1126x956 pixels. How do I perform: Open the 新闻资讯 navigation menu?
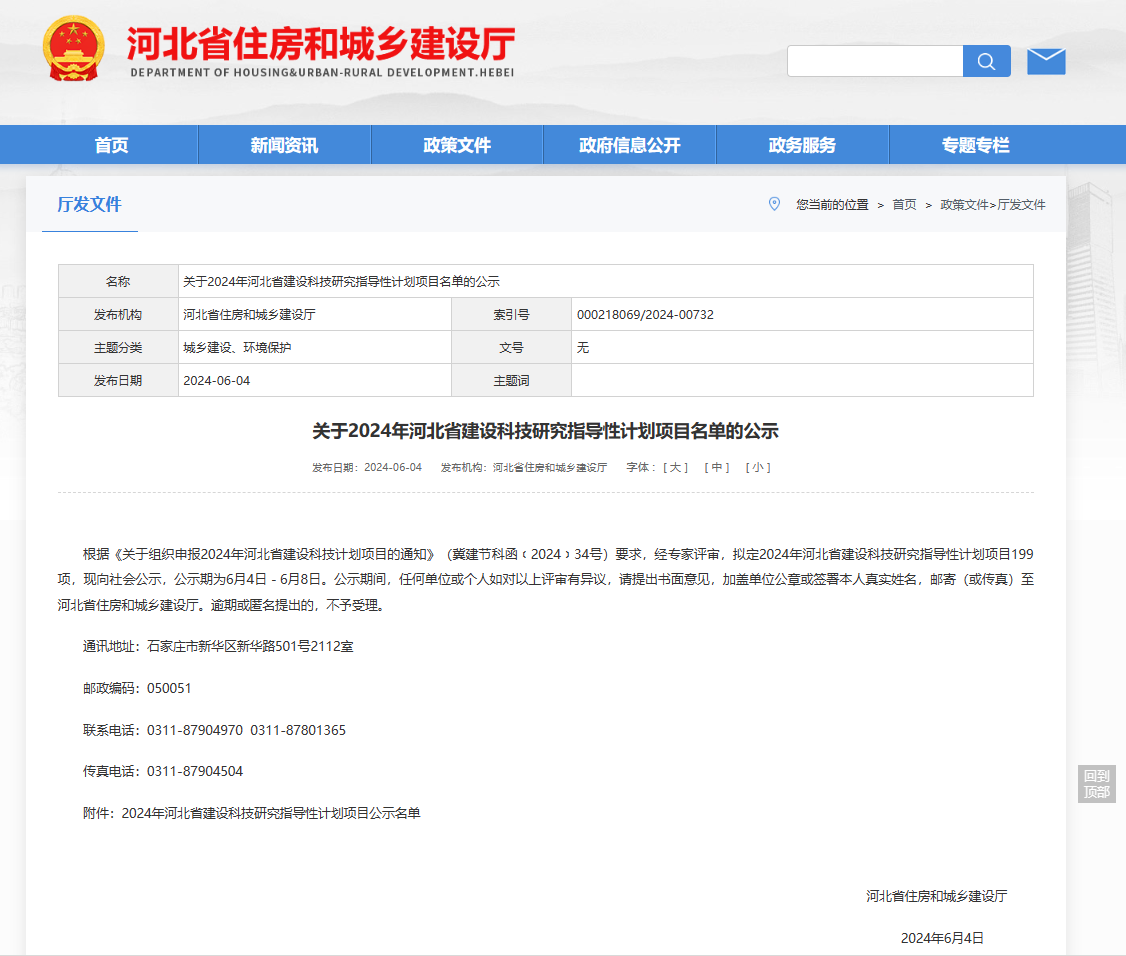pyautogui.click(x=284, y=145)
